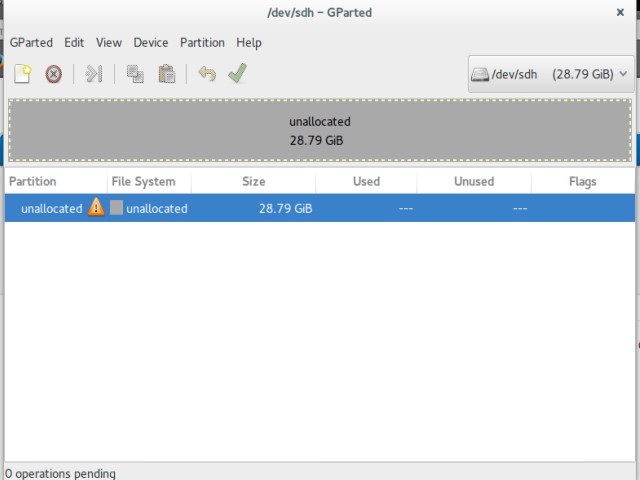Open the Help menu
Screen dimensions: 640x480
249,43
